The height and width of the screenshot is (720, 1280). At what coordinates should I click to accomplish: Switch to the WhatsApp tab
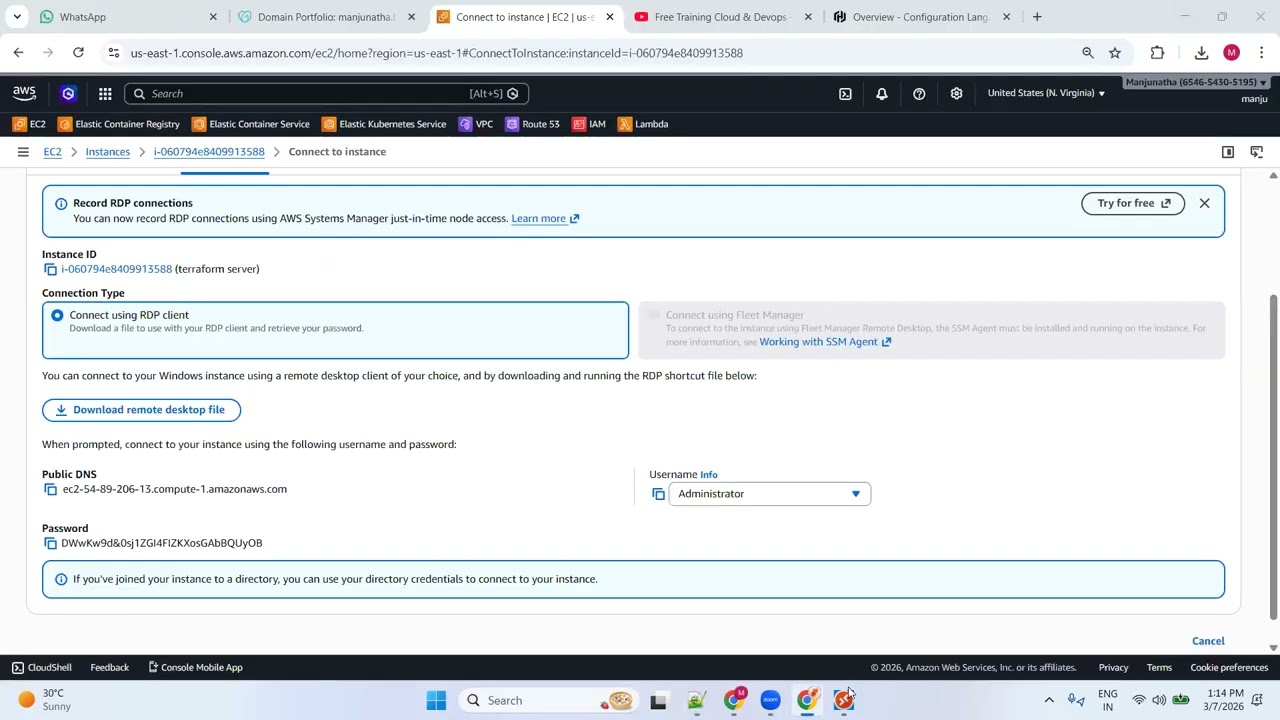tap(126, 17)
